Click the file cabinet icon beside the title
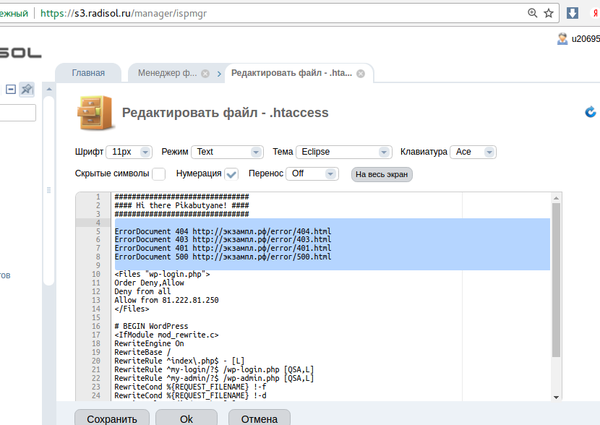600x425 pixels. click(x=95, y=112)
